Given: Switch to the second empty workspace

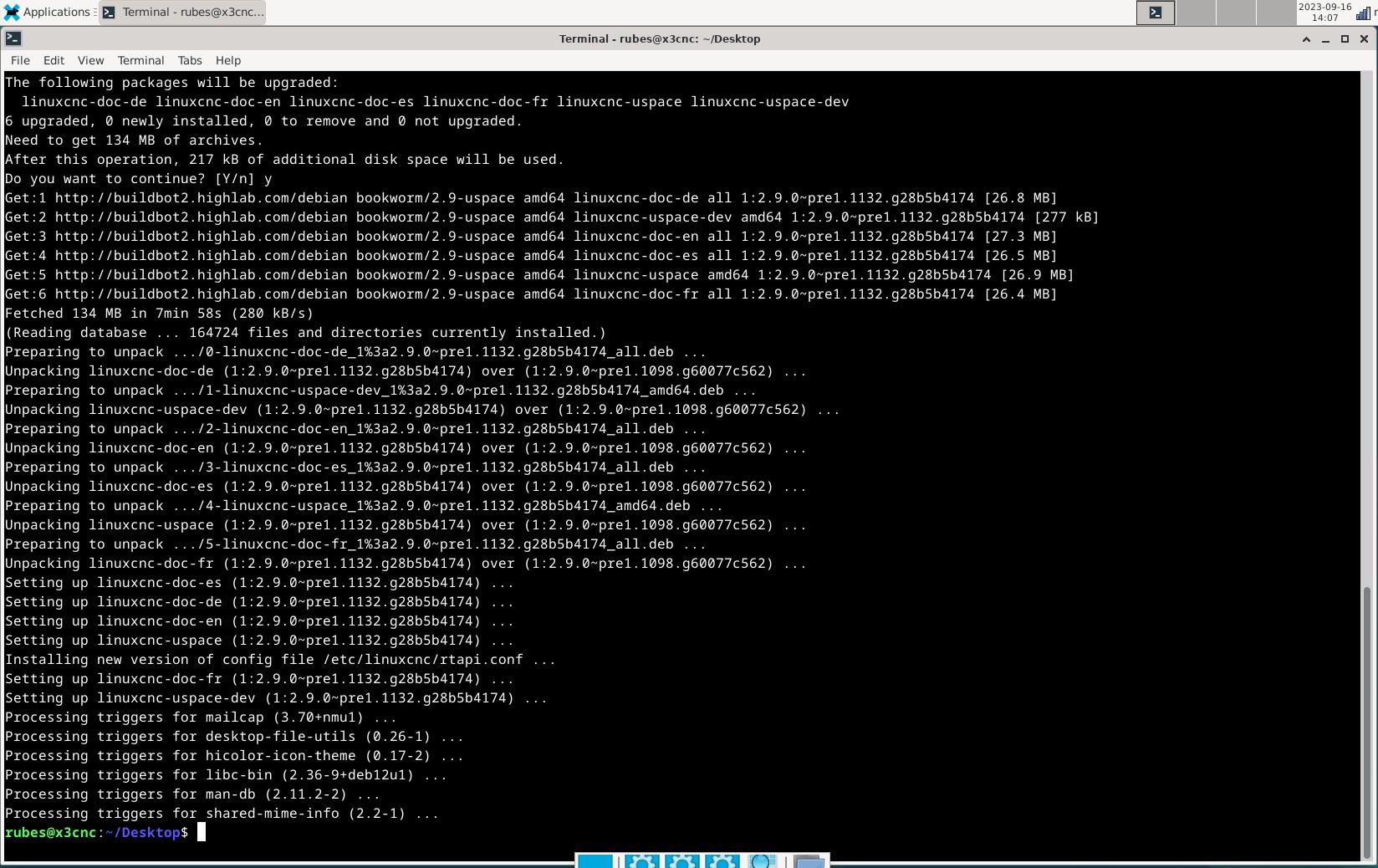Looking at the screenshot, I should click(1196, 13).
